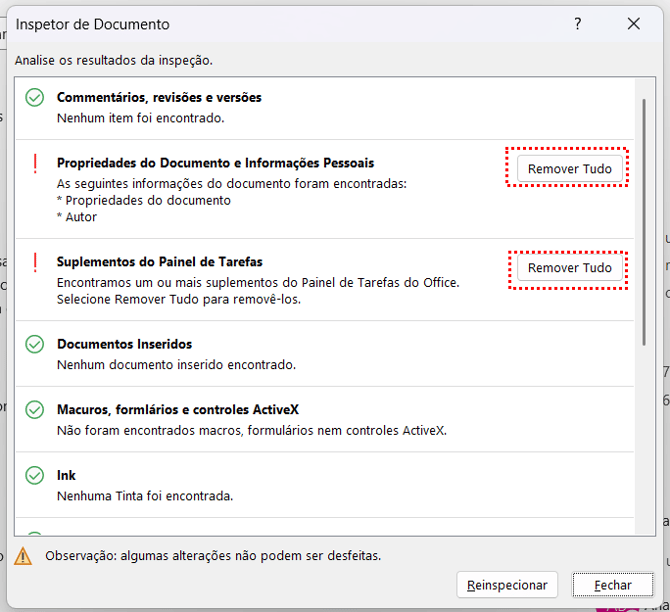Click the yellow warning triangle near Observação
This screenshot has width=670, height=612.
(x=23, y=556)
